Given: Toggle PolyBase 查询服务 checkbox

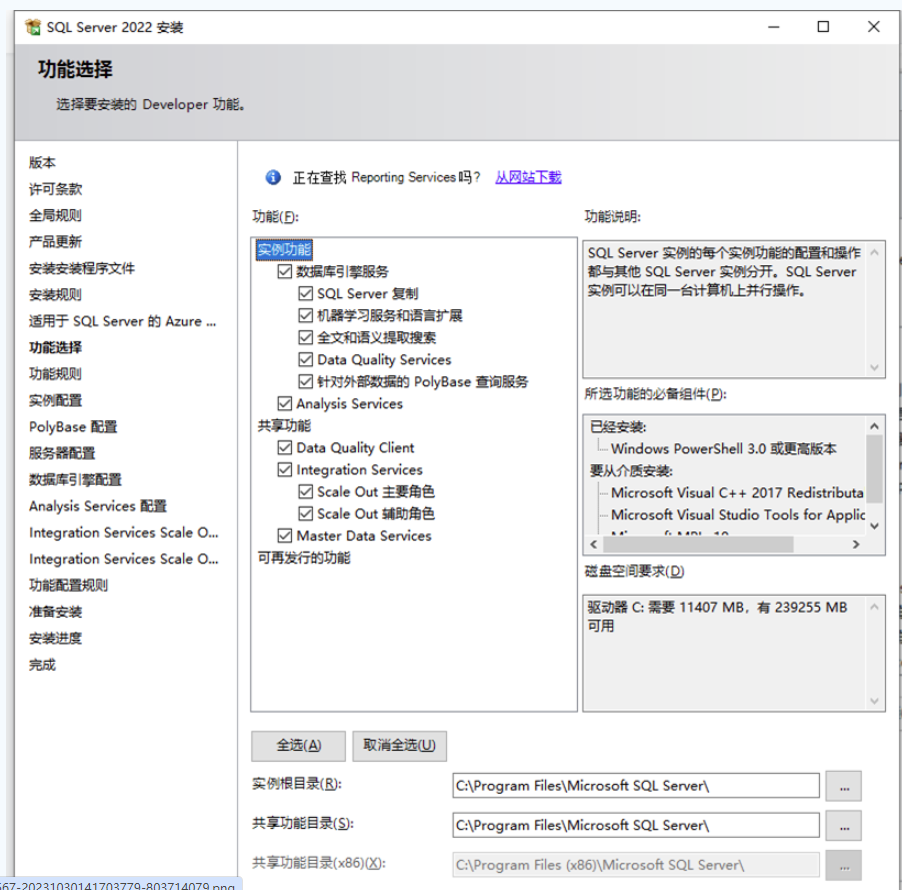Looking at the screenshot, I should (x=305, y=381).
